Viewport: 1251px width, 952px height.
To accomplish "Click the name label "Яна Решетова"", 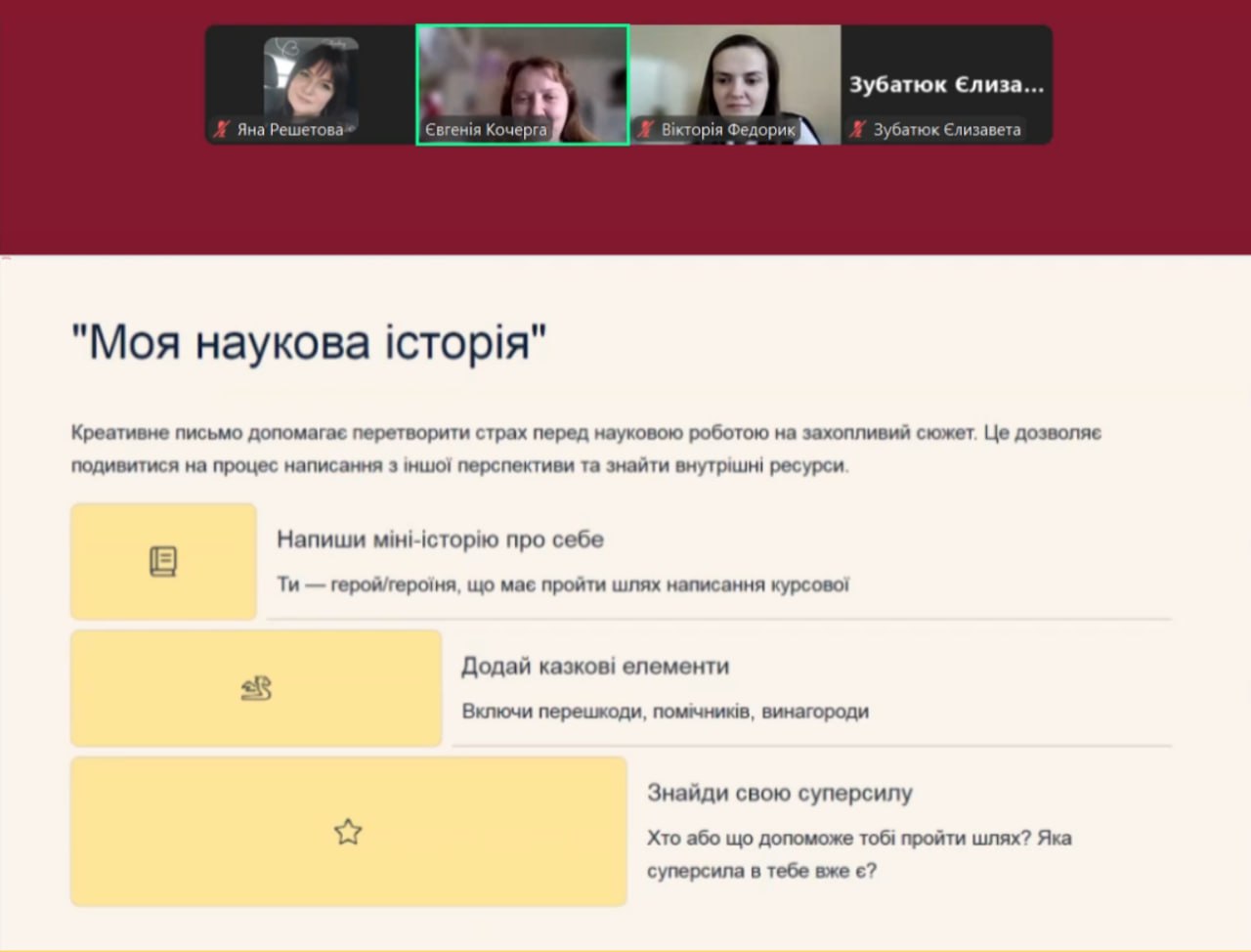I will click(x=290, y=129).
